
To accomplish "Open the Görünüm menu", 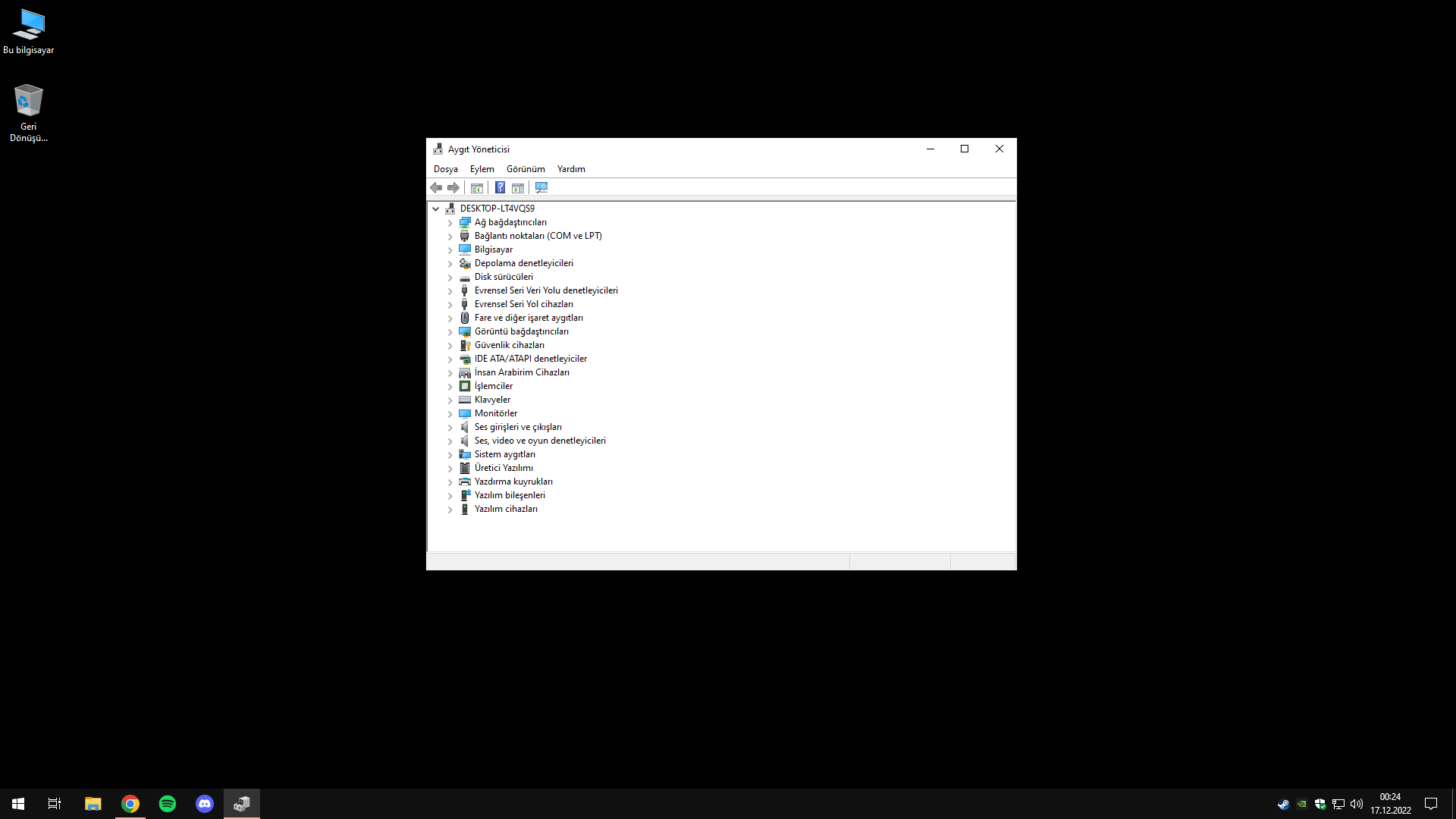I will click(x=526, y=169).
